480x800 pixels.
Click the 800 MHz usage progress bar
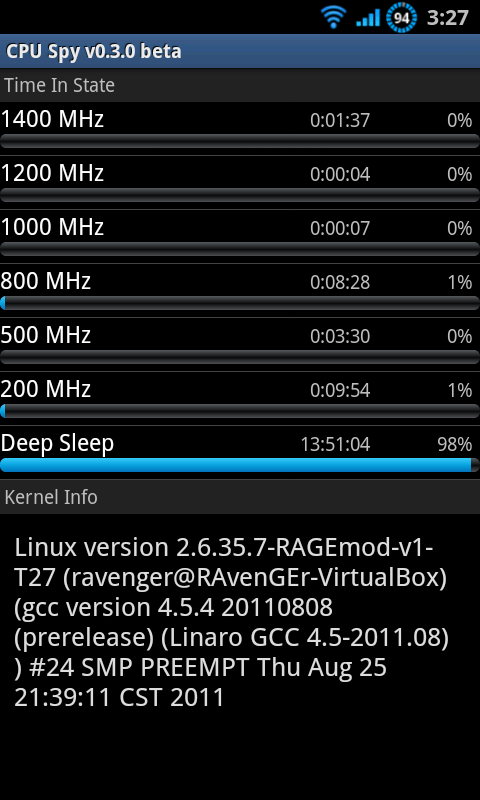(x=240, y=303)
